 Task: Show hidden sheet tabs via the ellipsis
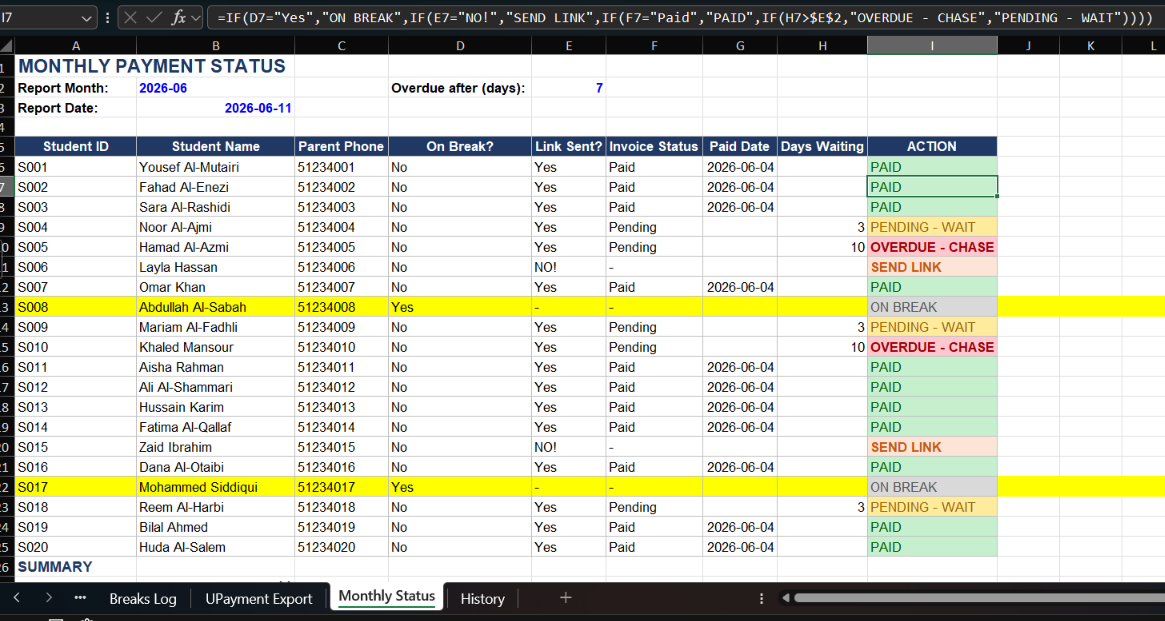(80, 598)
